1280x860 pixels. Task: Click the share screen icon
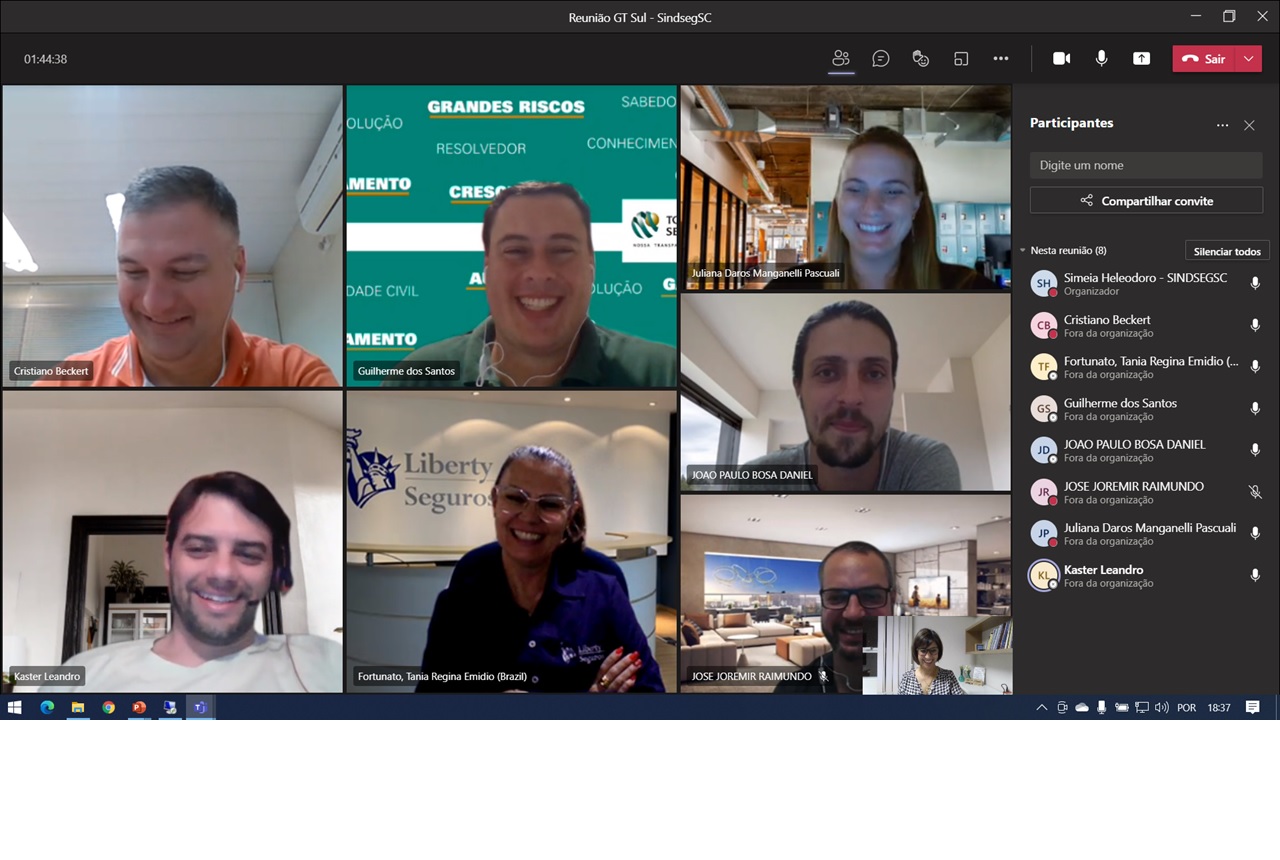1141,59
